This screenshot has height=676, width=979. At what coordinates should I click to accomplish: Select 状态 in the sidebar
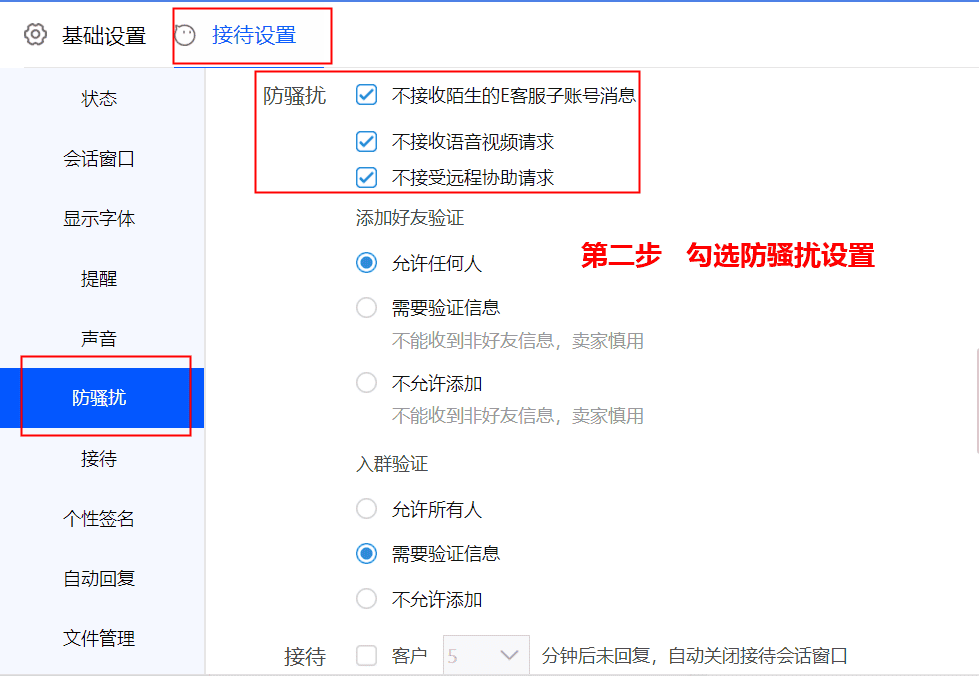pyautogui.click(x=100, y=98)
